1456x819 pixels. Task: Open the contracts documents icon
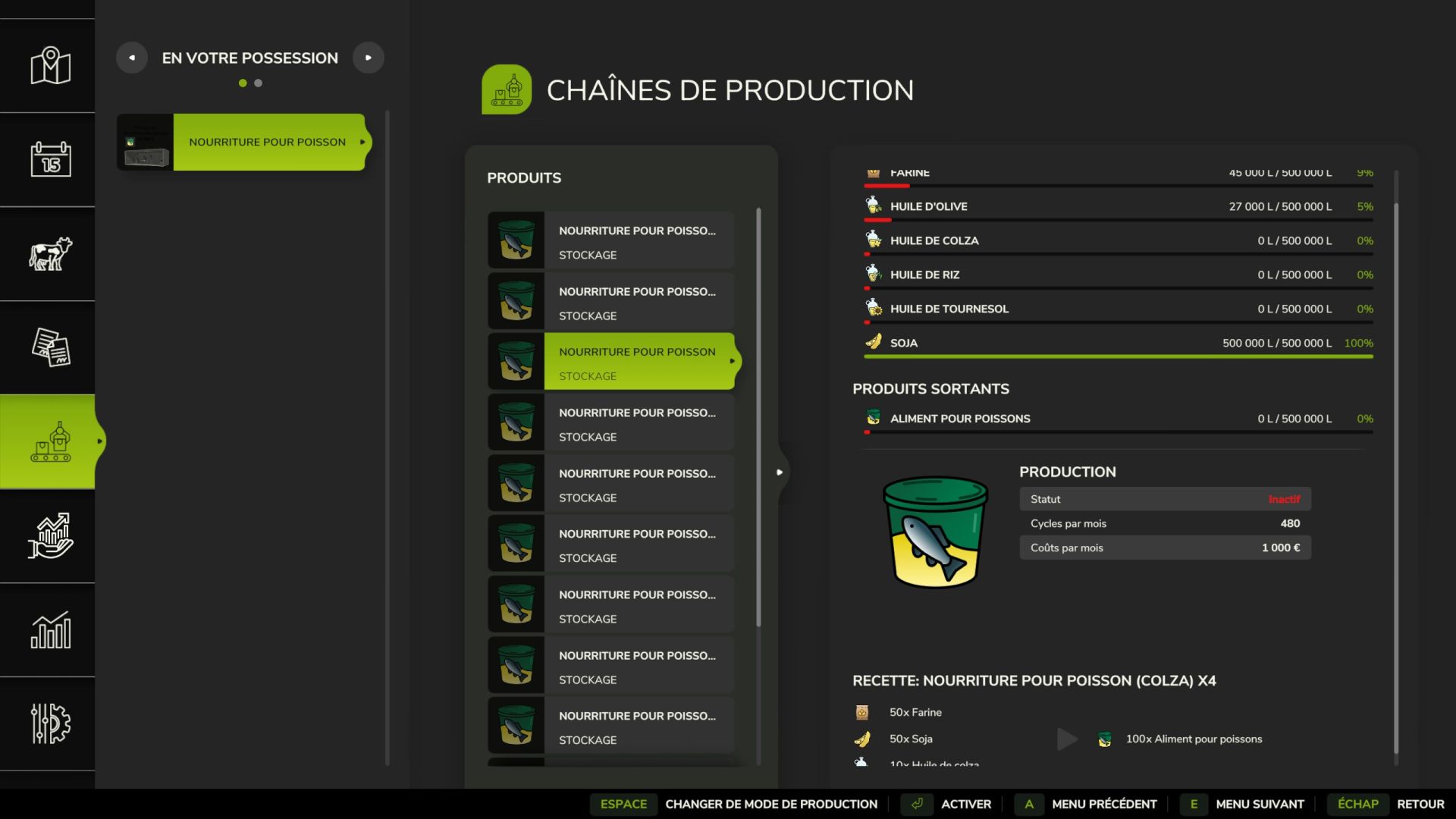[50, 347]
